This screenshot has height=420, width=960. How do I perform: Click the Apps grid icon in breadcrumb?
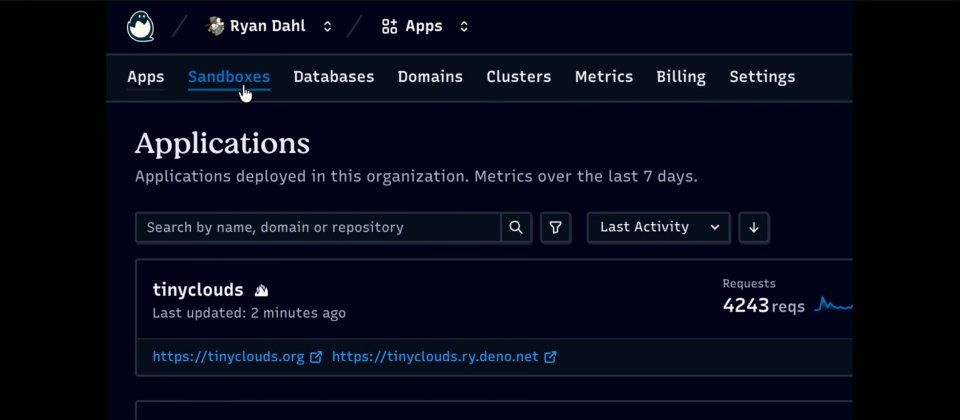click(390, 26)
